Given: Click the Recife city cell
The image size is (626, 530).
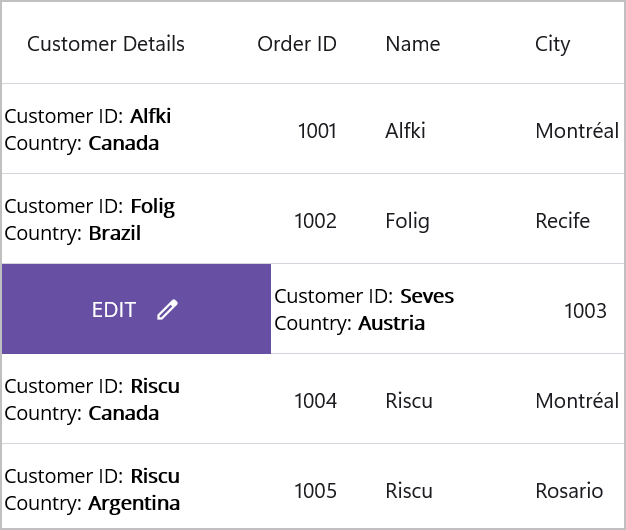Looking at the screenshot, I should (x=563, y=221).
